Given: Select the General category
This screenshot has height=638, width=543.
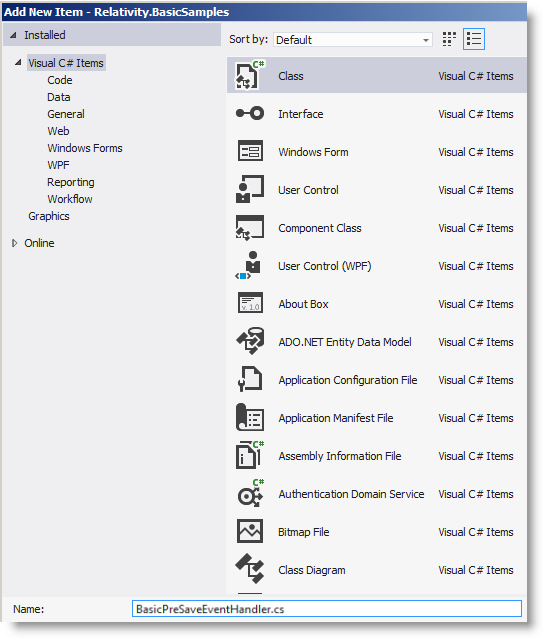Looking at the screenshot, I should tap(66, 114).
